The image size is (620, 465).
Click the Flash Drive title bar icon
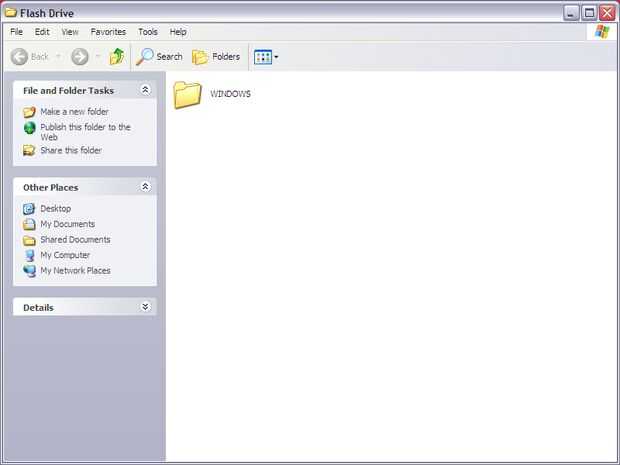point(11,13)
